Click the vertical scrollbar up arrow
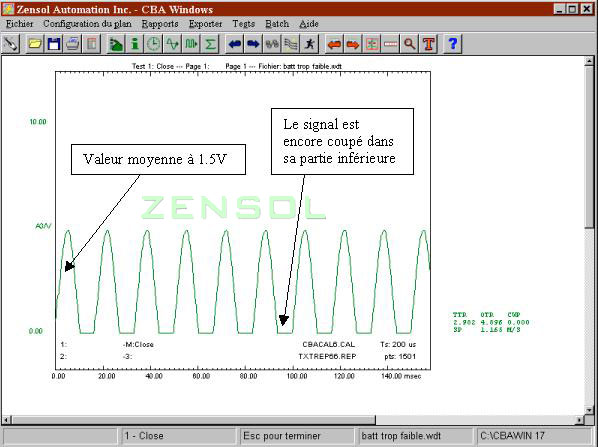The image size is (598, 447). (x=589, y=61)
